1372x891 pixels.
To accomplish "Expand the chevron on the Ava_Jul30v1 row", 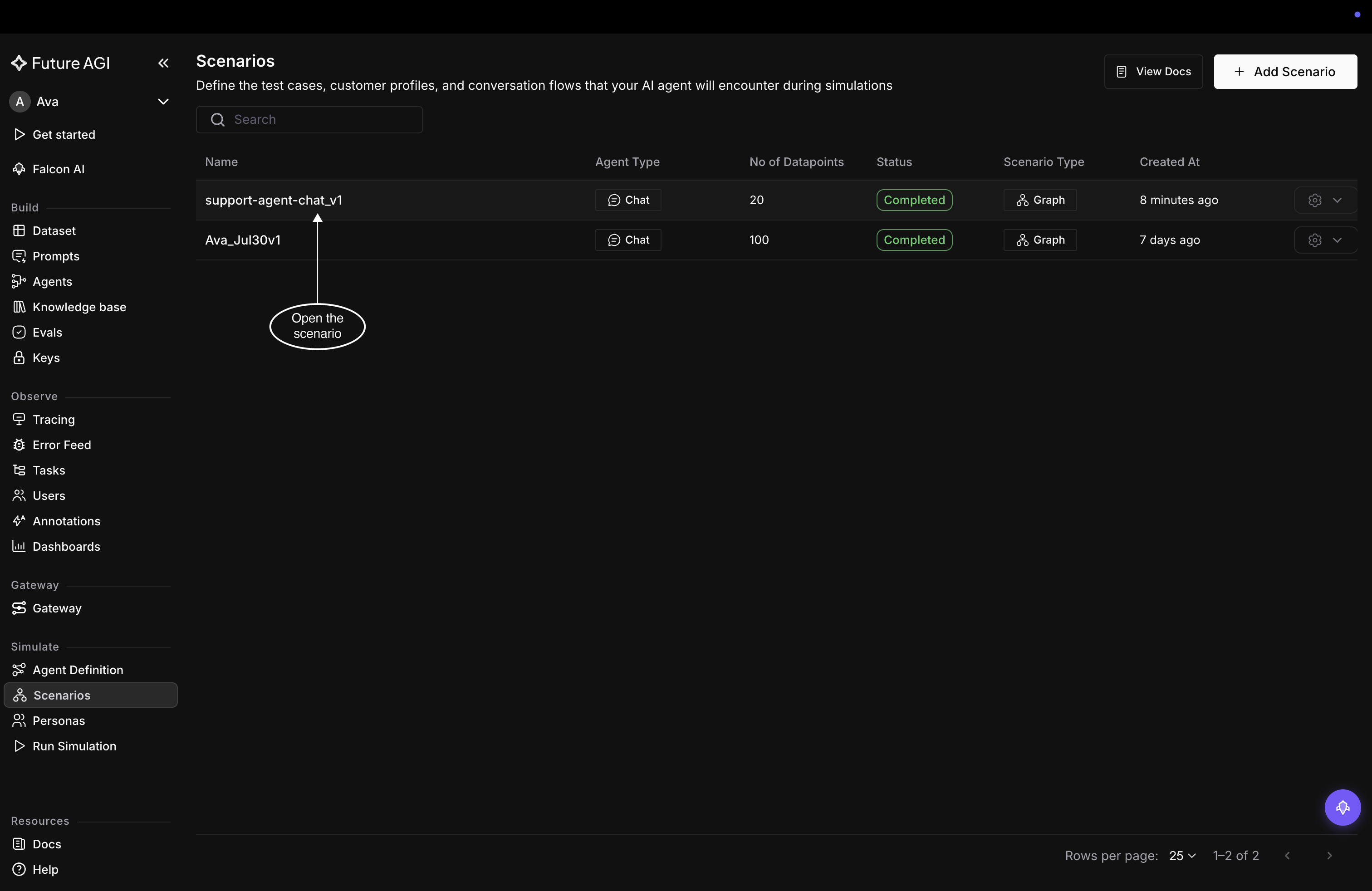I will tap(1337, 240).
